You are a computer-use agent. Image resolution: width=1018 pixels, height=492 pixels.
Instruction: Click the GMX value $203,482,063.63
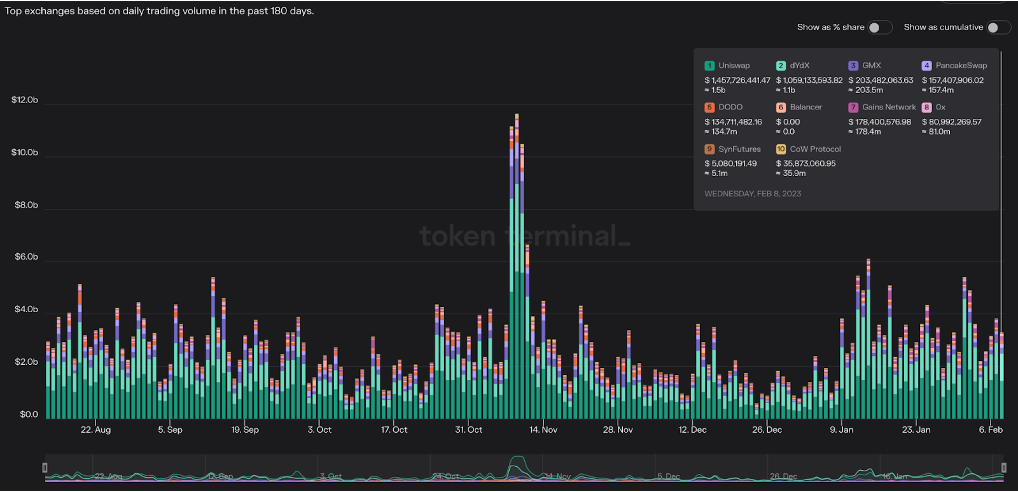click(880, 80)
